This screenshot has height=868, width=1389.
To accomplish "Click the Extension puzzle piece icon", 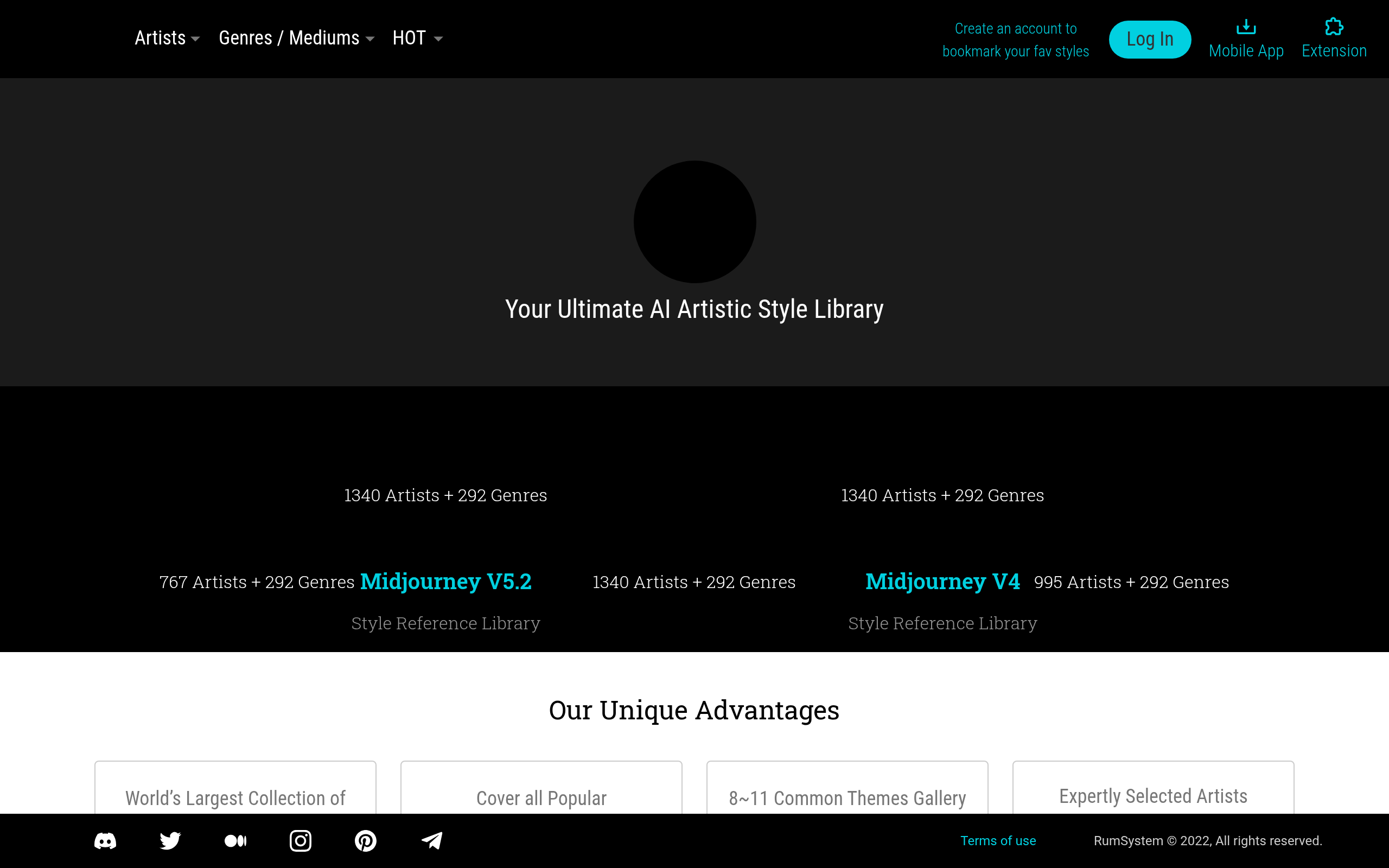I will point(1334,27).
